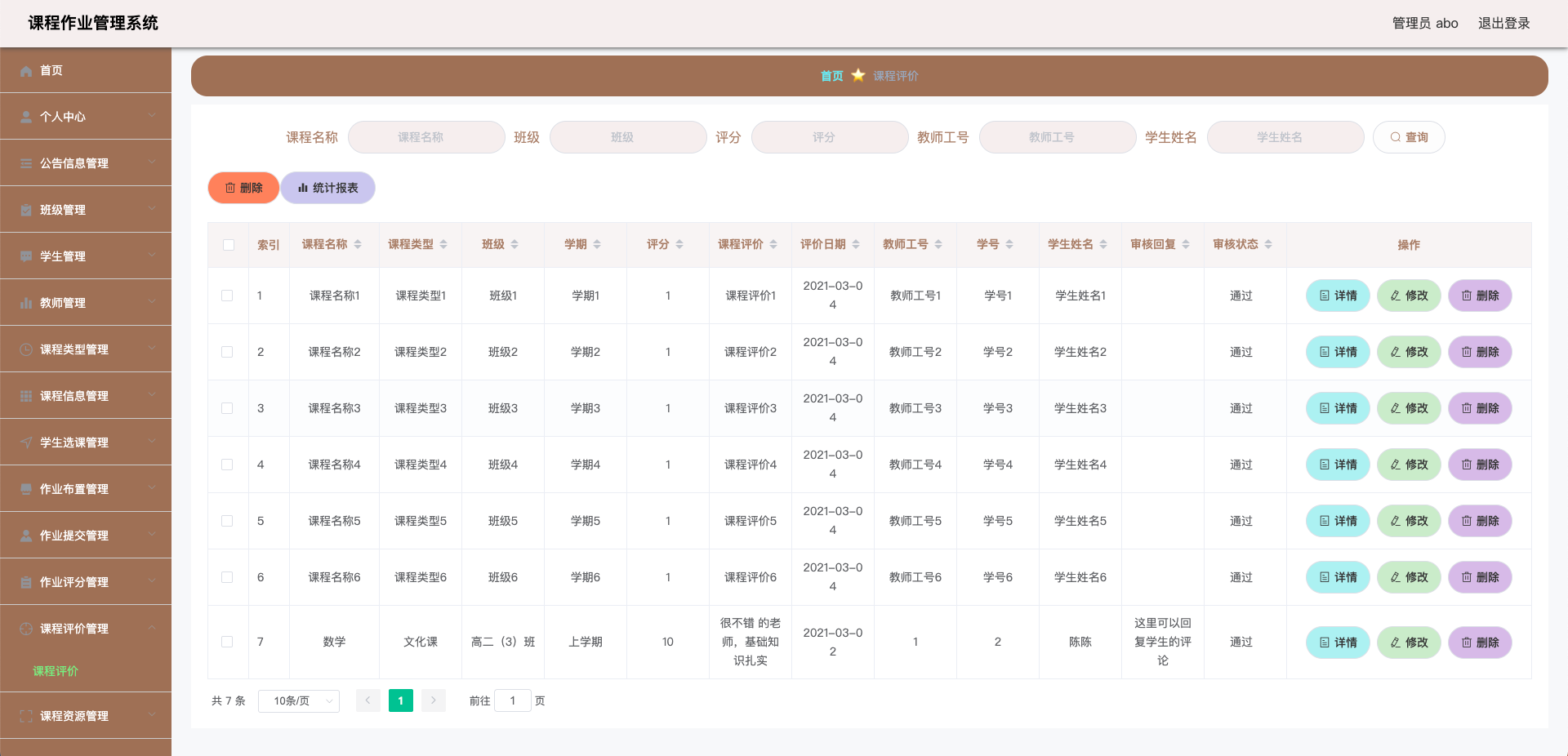Click the home icon in sidebar
The image size is (1568, 756).
pos(26,71)
